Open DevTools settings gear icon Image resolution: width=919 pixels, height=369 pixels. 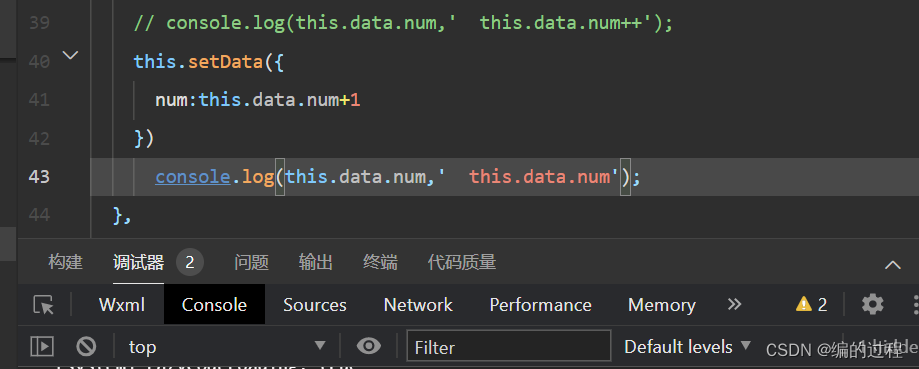click(872, 305)
